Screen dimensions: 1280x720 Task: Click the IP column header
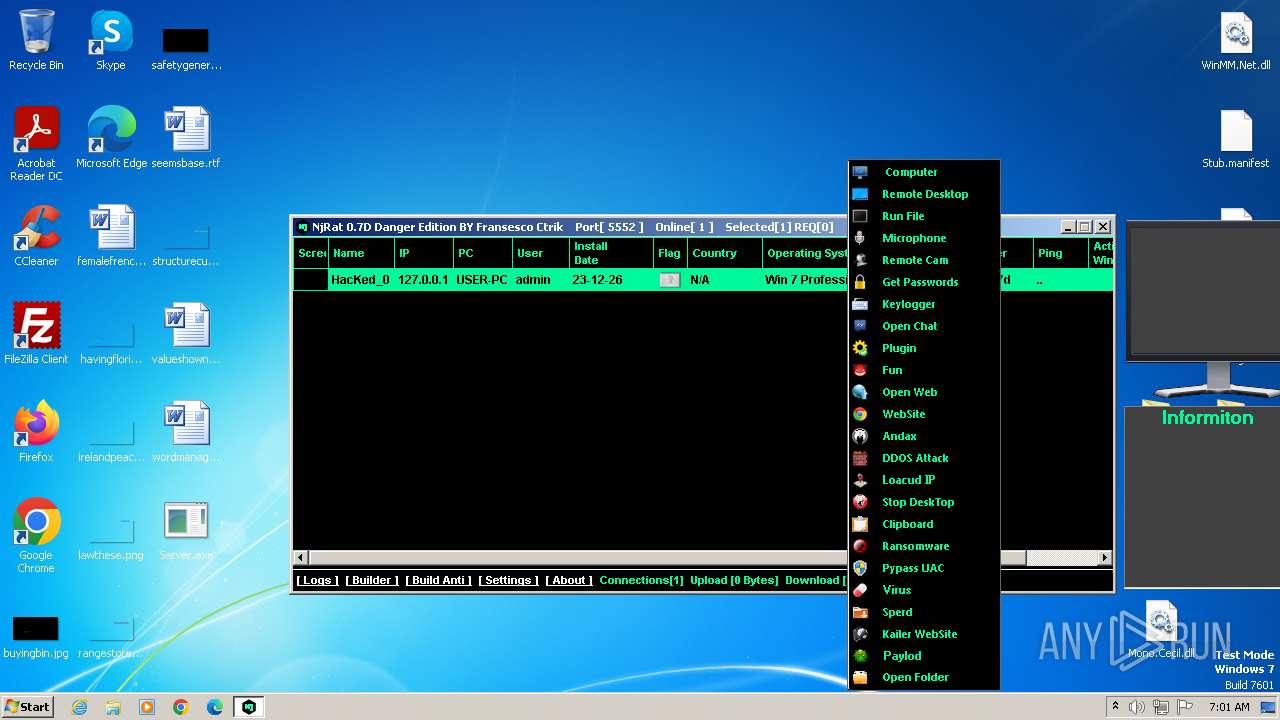pyautogui.click(x=424, y=253)
